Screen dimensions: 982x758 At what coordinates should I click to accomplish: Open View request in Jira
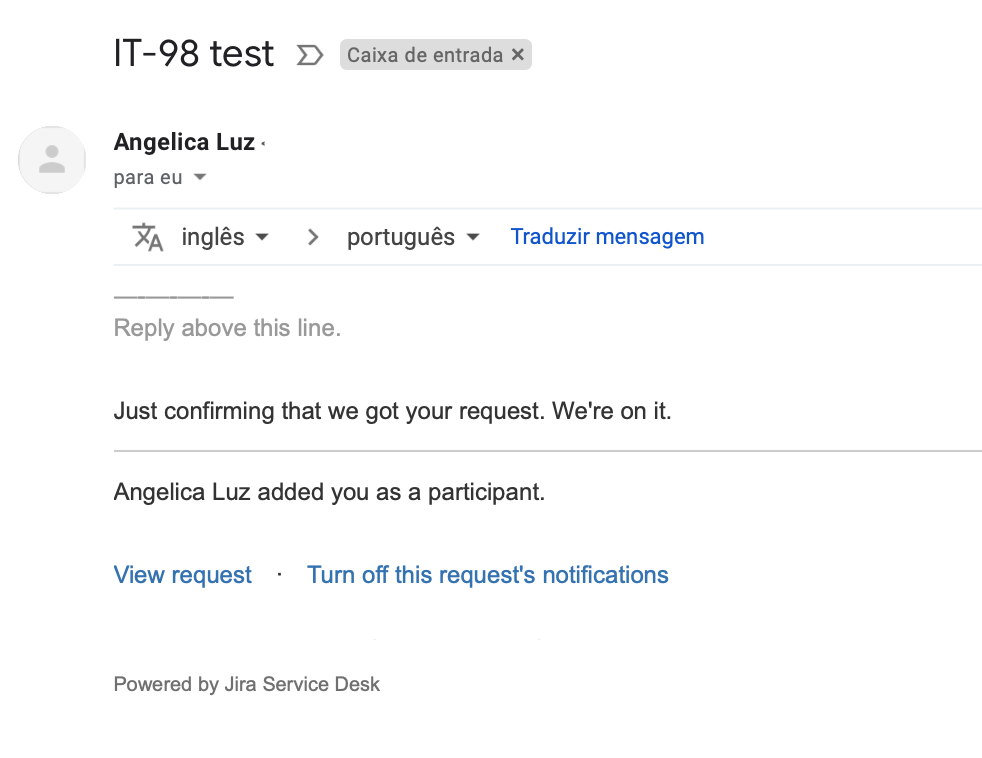[182, 575]
